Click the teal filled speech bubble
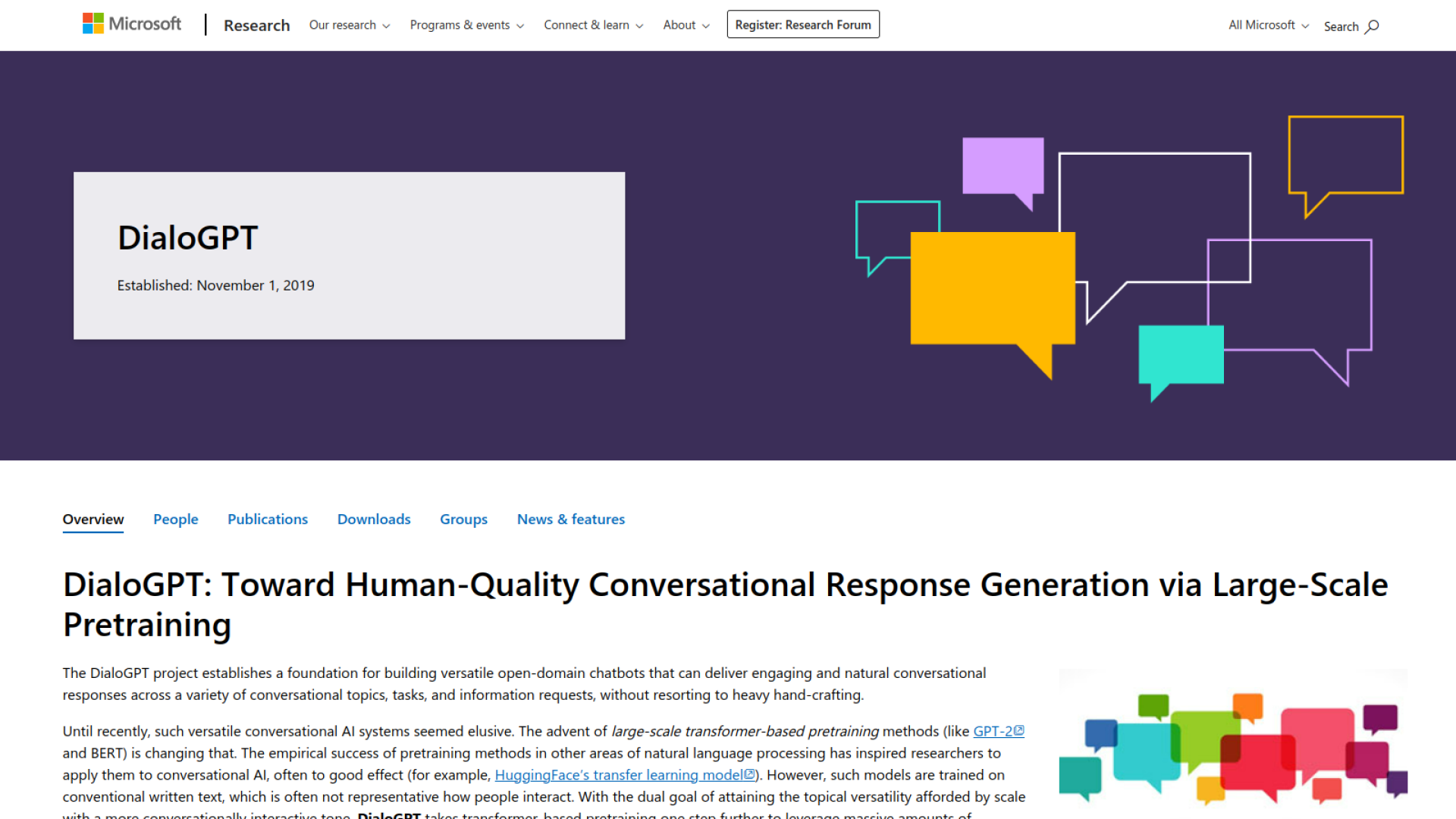The height and width of the screenshot is (819, 1456). 1180,354
